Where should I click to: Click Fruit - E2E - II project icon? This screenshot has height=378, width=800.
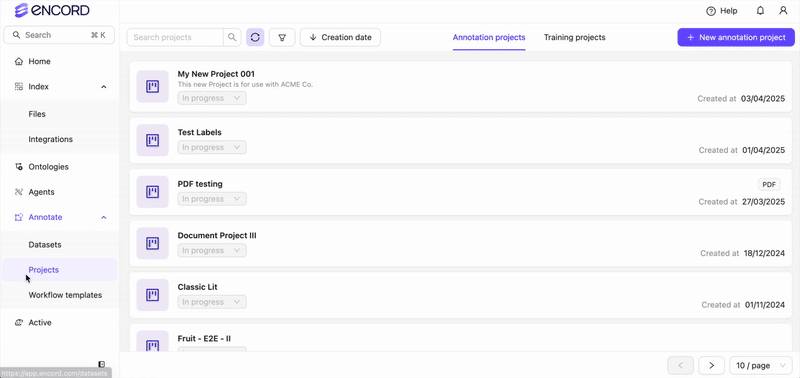click(153, 341)
